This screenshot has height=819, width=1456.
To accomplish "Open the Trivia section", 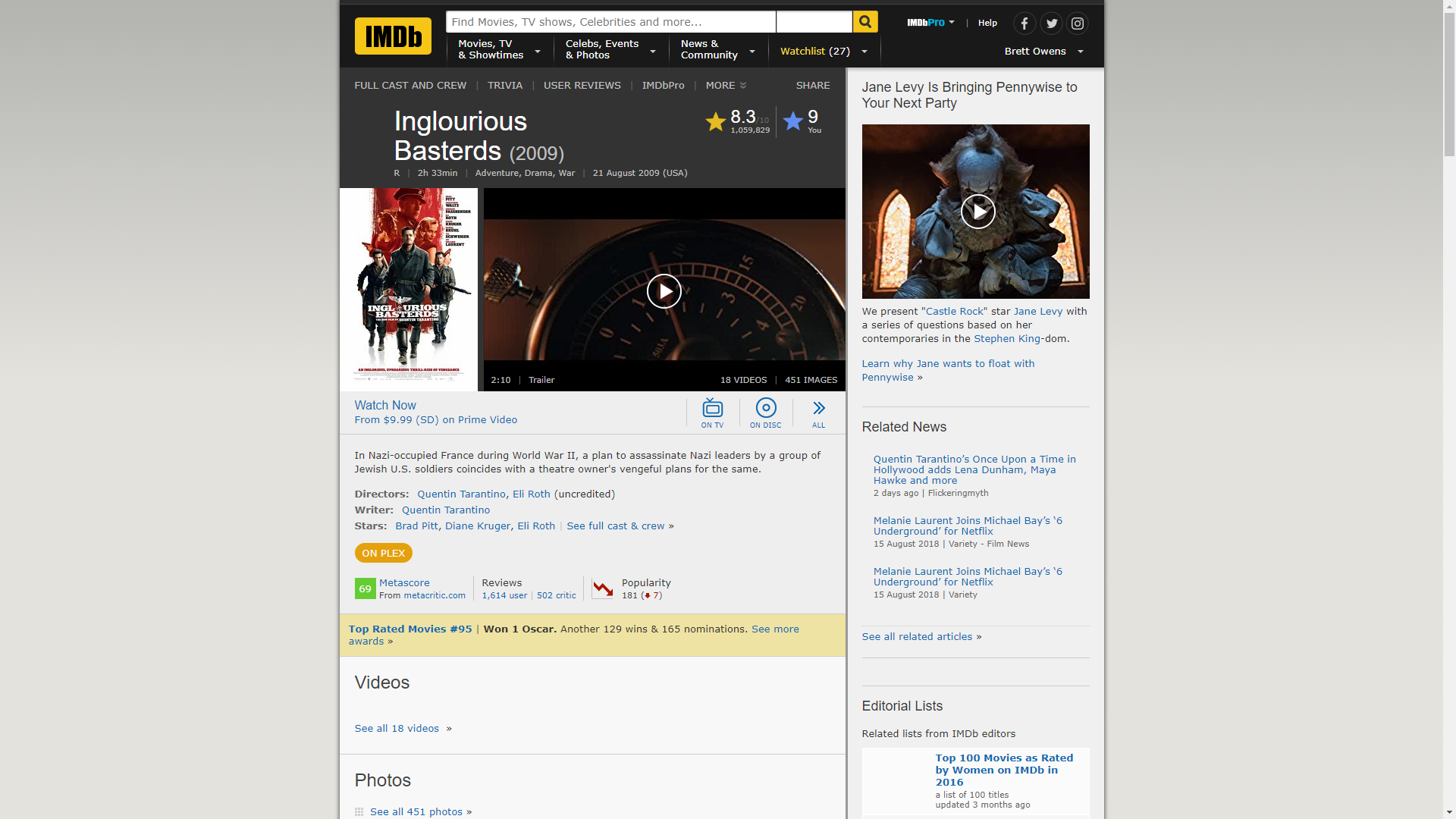I will 505,86.
